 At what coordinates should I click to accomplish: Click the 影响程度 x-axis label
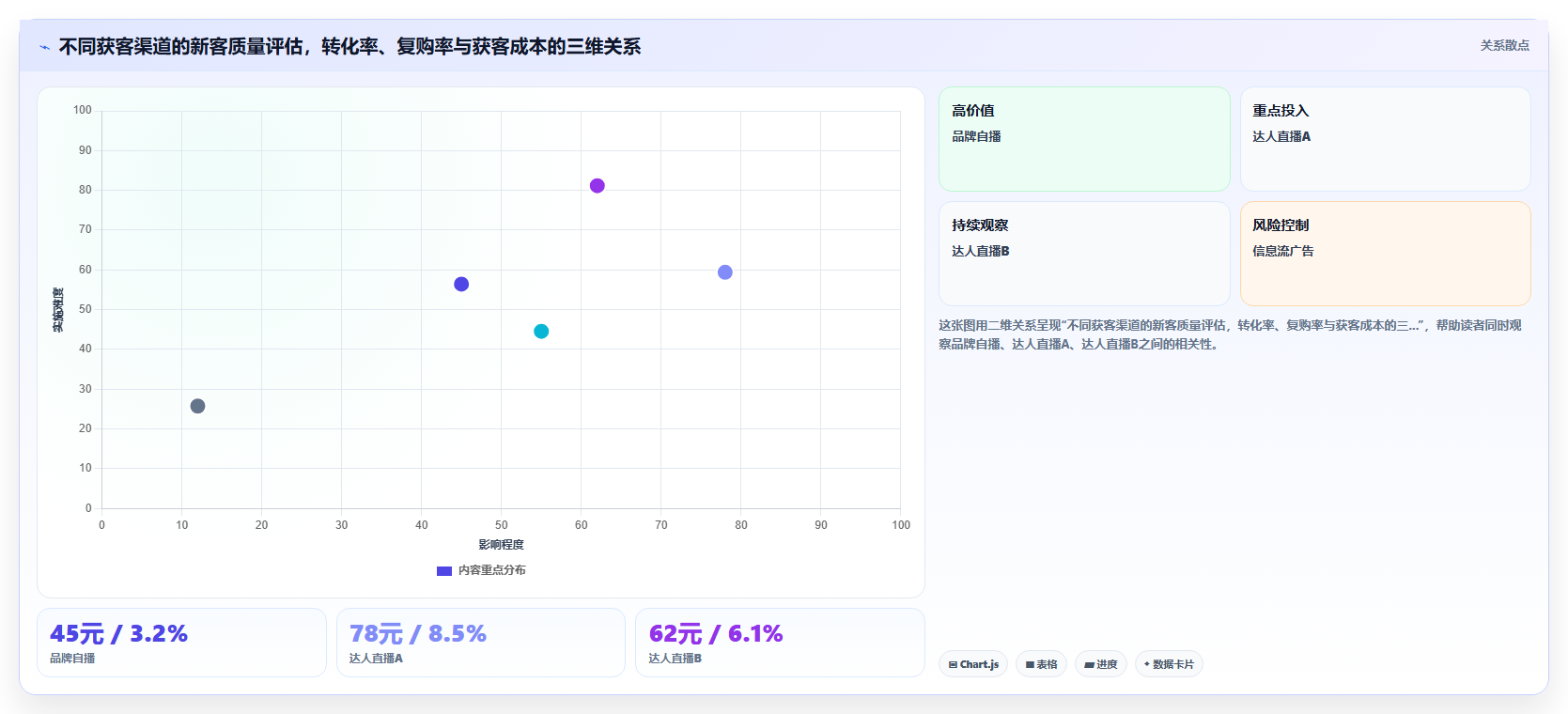501,545
